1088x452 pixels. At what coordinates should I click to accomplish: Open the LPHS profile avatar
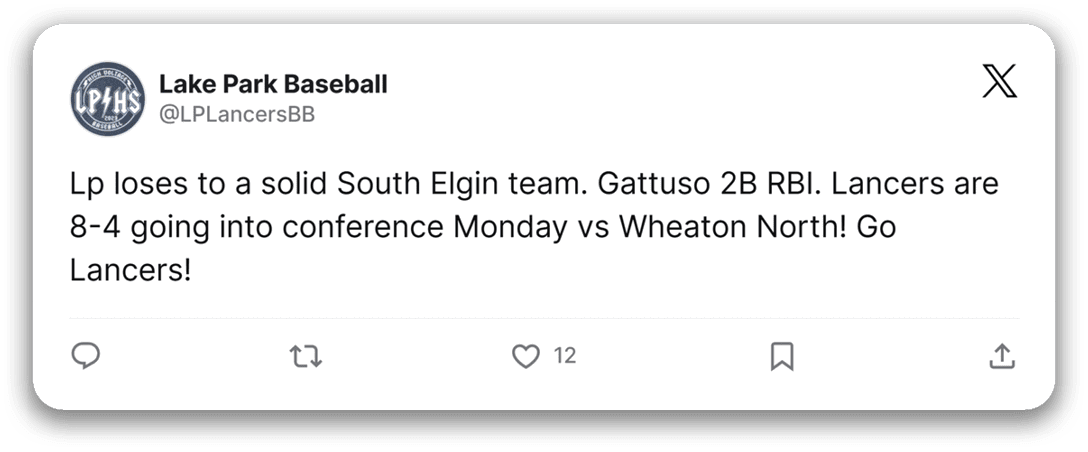pyautogui.click(x=105, y=101)
